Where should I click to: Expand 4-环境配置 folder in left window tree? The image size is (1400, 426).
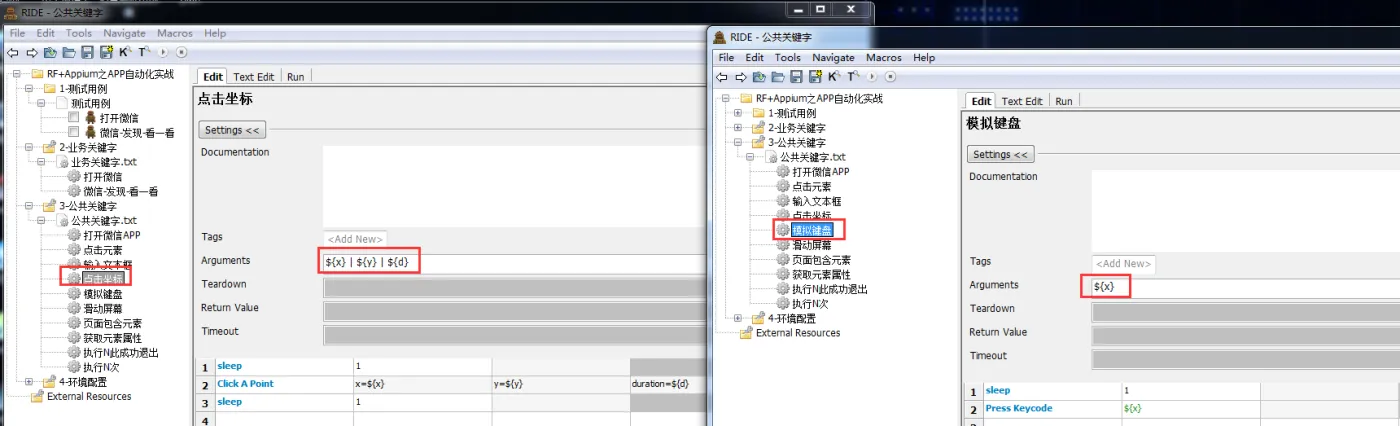click(x=29, y=381)
